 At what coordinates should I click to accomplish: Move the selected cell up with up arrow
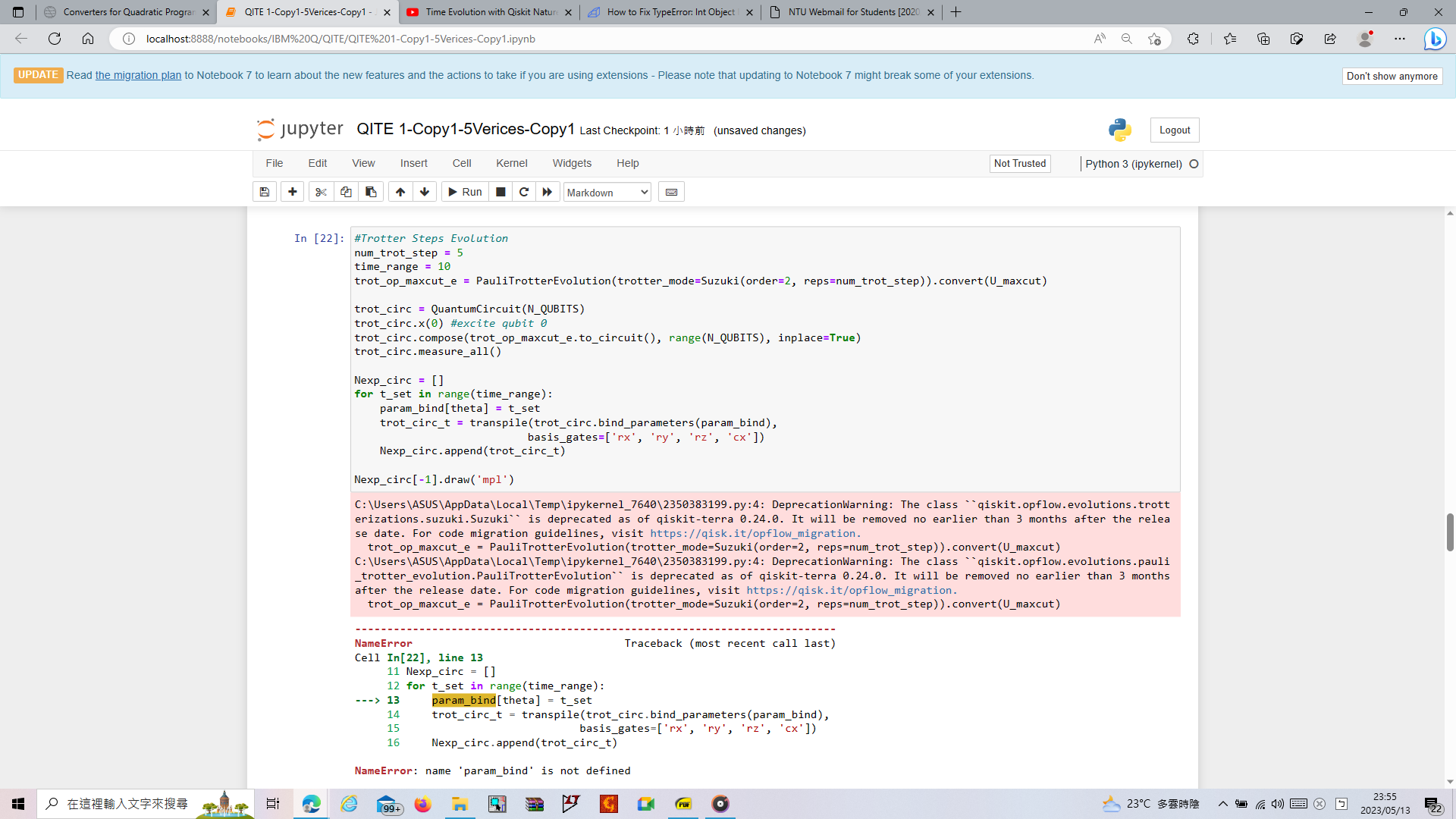pyautogui.click(x=400, y=191)
